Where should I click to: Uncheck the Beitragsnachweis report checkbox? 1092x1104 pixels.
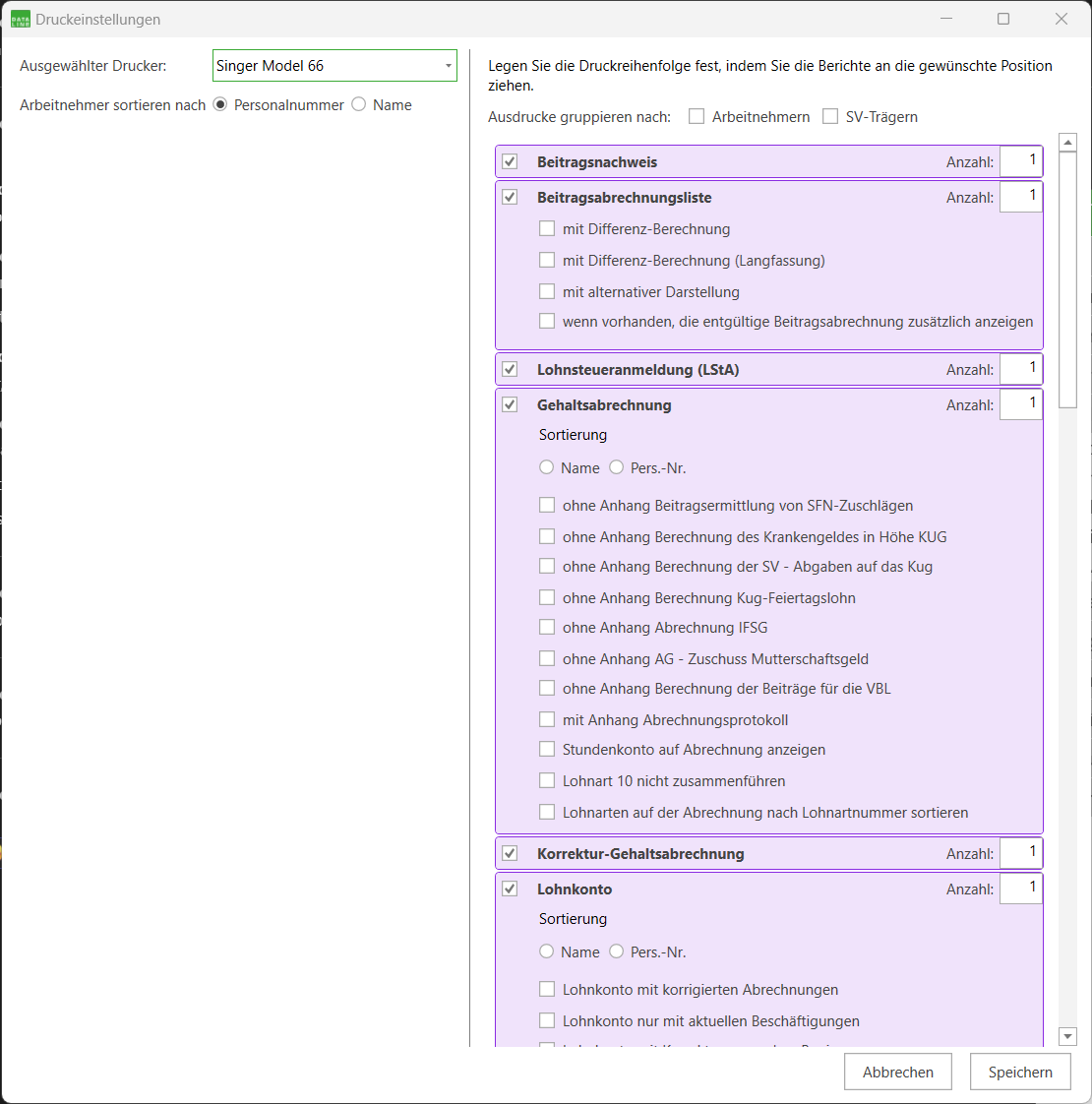pyautogui.click(x=510, y=161)
